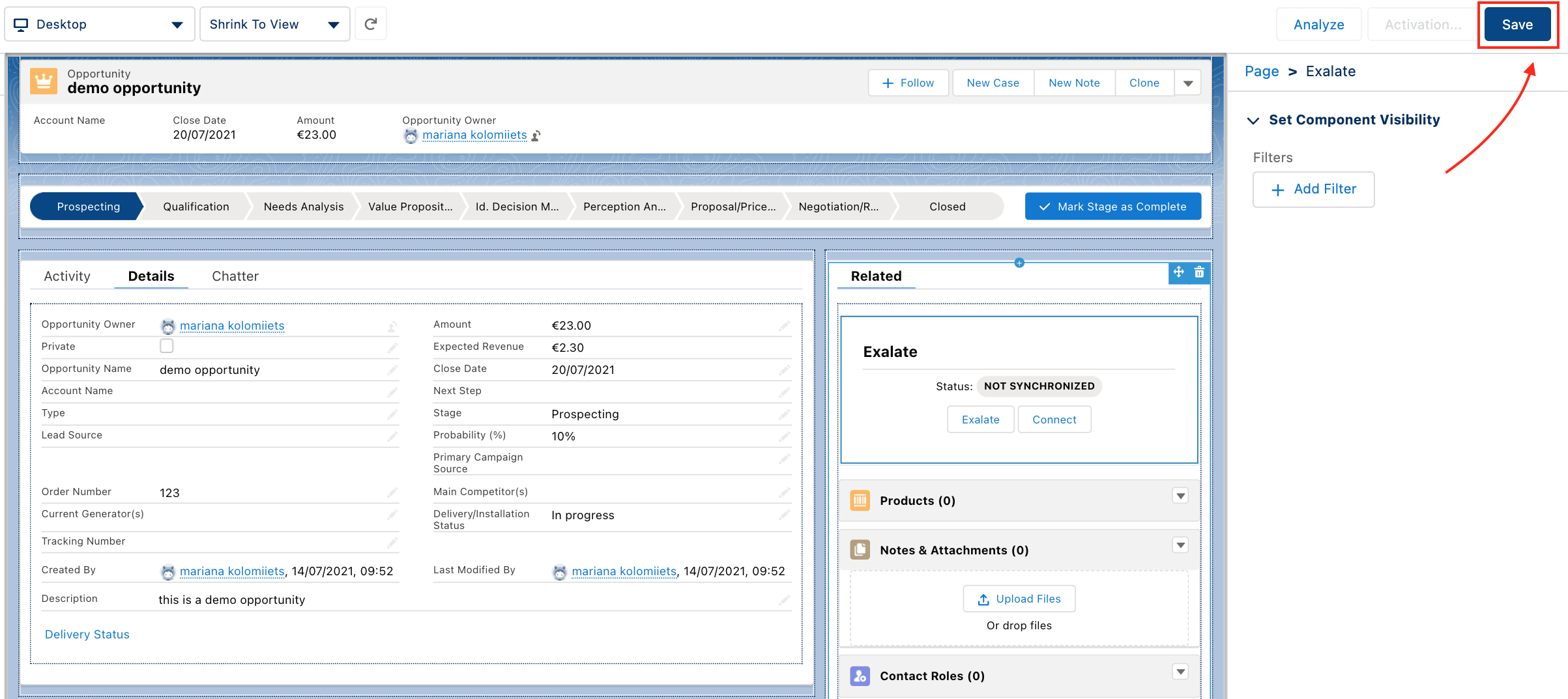Click the New Note button
This screenshot has height=699, width=1568.
[x=1075, y=83]
